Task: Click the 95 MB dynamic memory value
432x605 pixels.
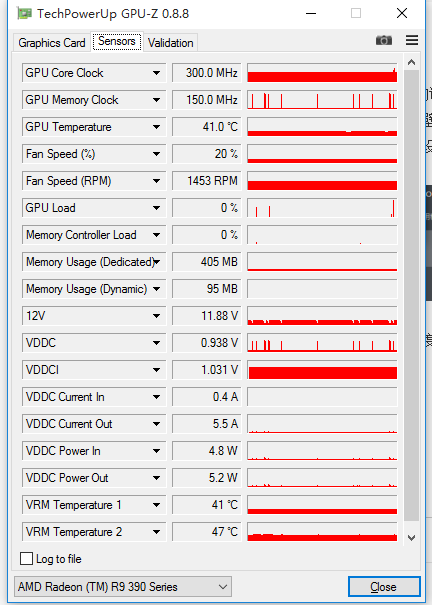Action: [206, 289]
